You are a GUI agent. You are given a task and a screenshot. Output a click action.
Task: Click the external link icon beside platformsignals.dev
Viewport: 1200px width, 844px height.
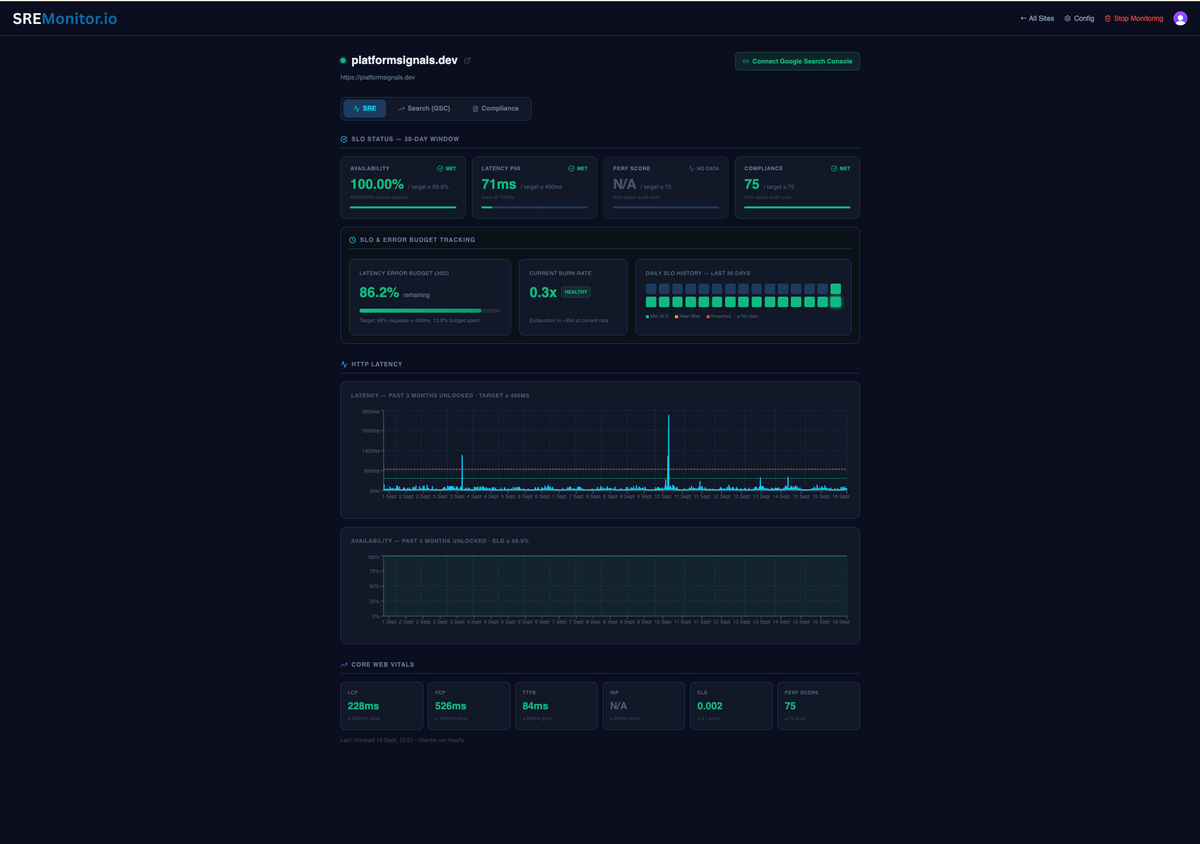(x=467, y=61)
